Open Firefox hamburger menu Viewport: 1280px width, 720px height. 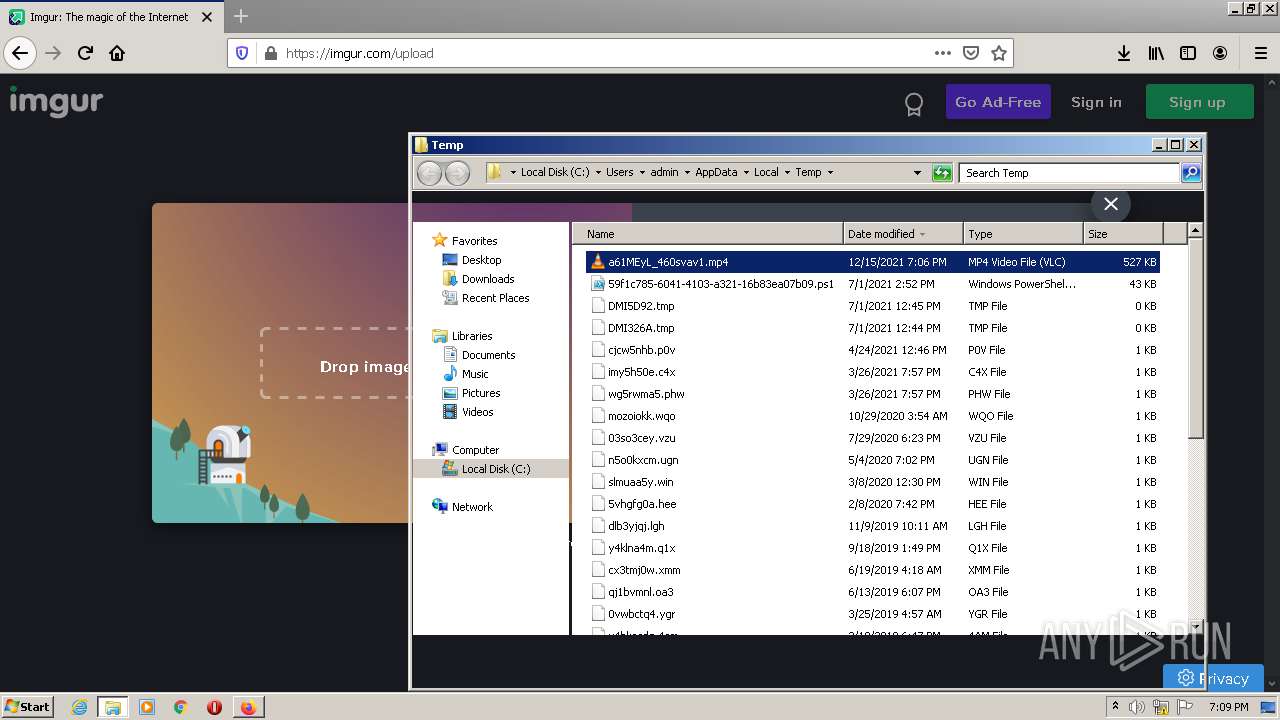point(1260,53)
